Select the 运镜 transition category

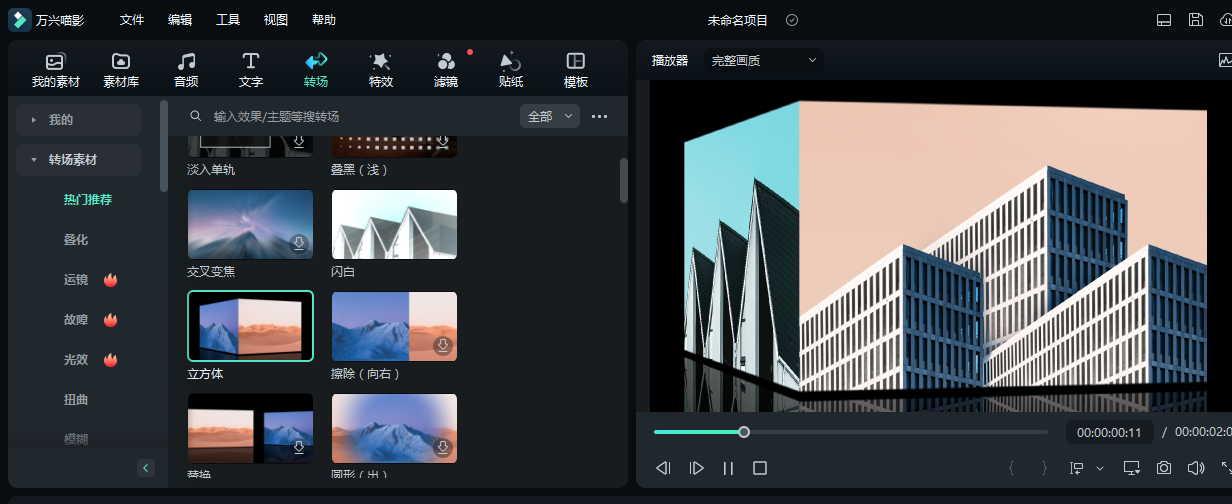[x=77, y=280]
